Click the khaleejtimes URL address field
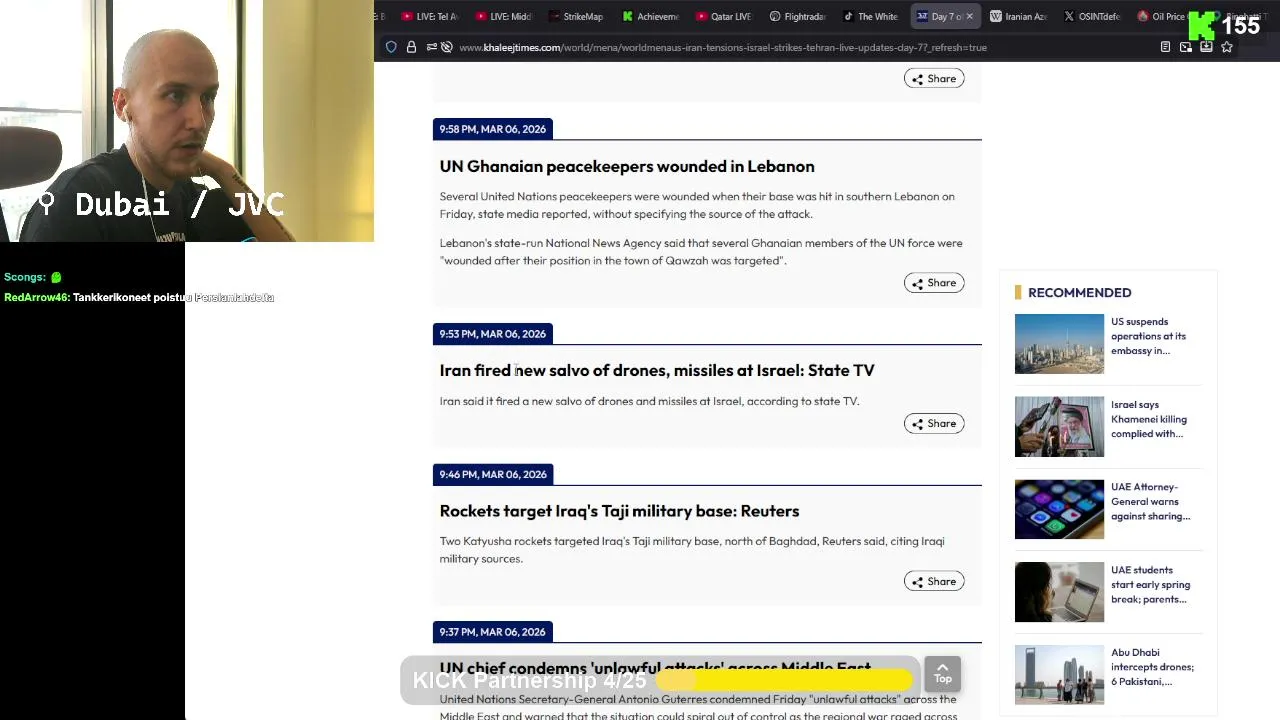This screenshot has height=720, width=1280. click(x=722, y=47)
